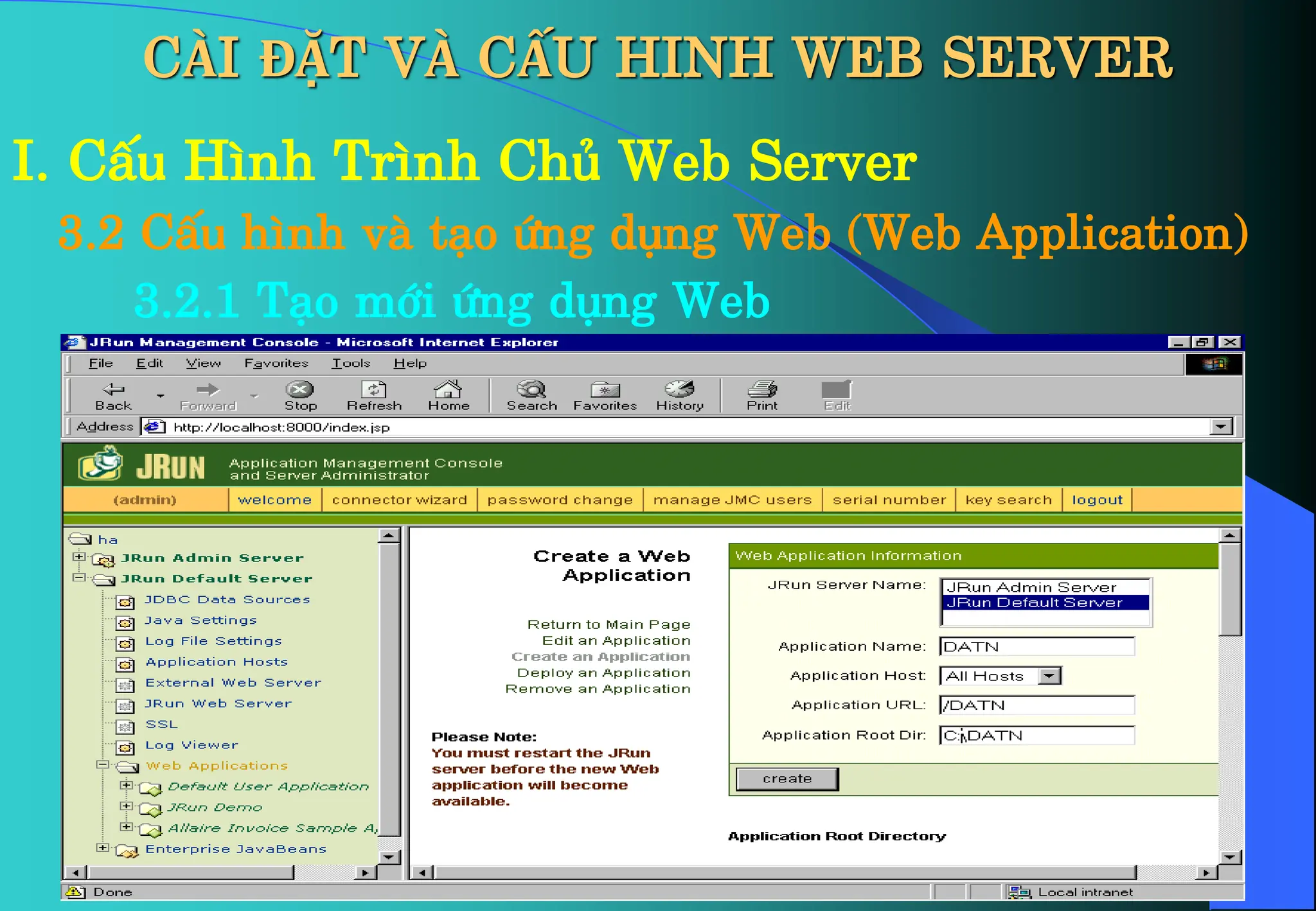This screenshot has height=911, width=1316.
Task: Click the Application Hosts tree icon
Action: pyautogui.click(x=125, y=664)
